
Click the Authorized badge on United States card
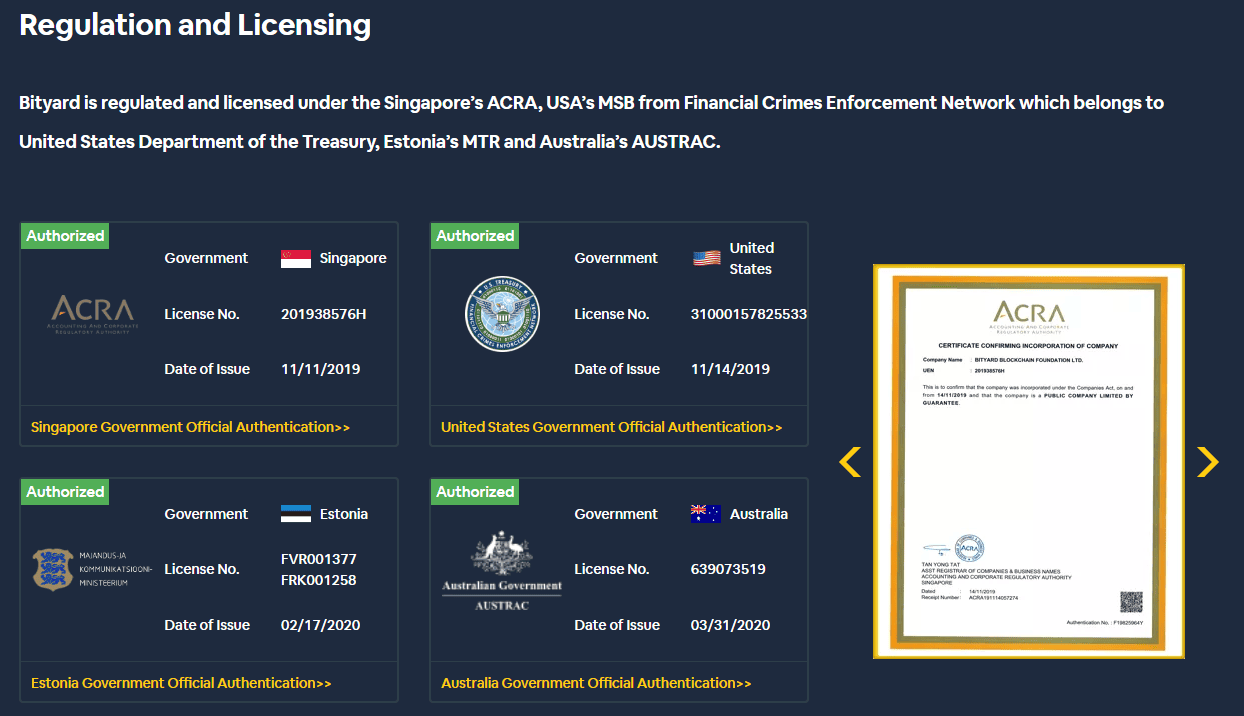(x=475, y=236)
